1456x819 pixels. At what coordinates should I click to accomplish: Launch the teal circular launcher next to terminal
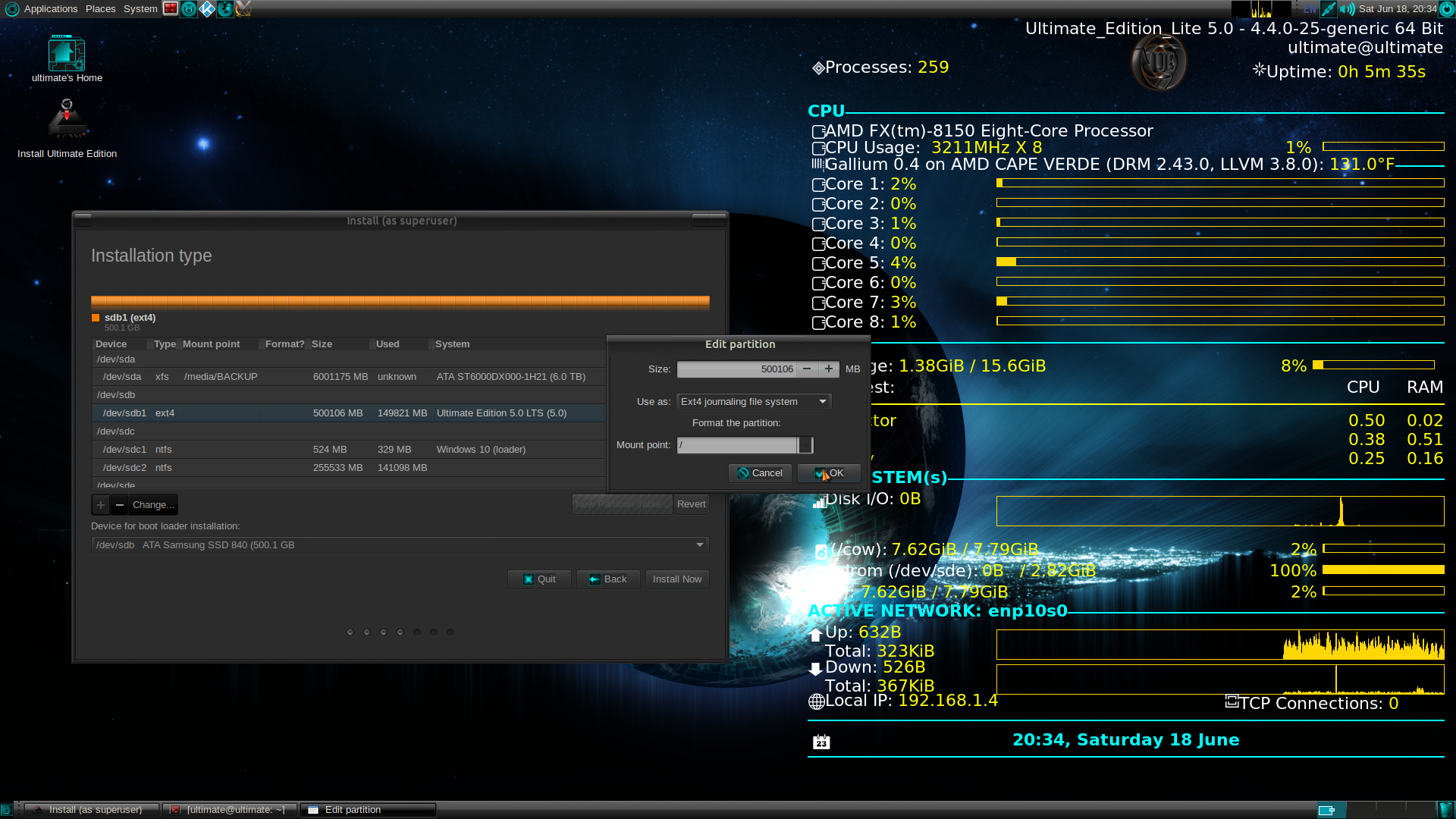[189, 9]
